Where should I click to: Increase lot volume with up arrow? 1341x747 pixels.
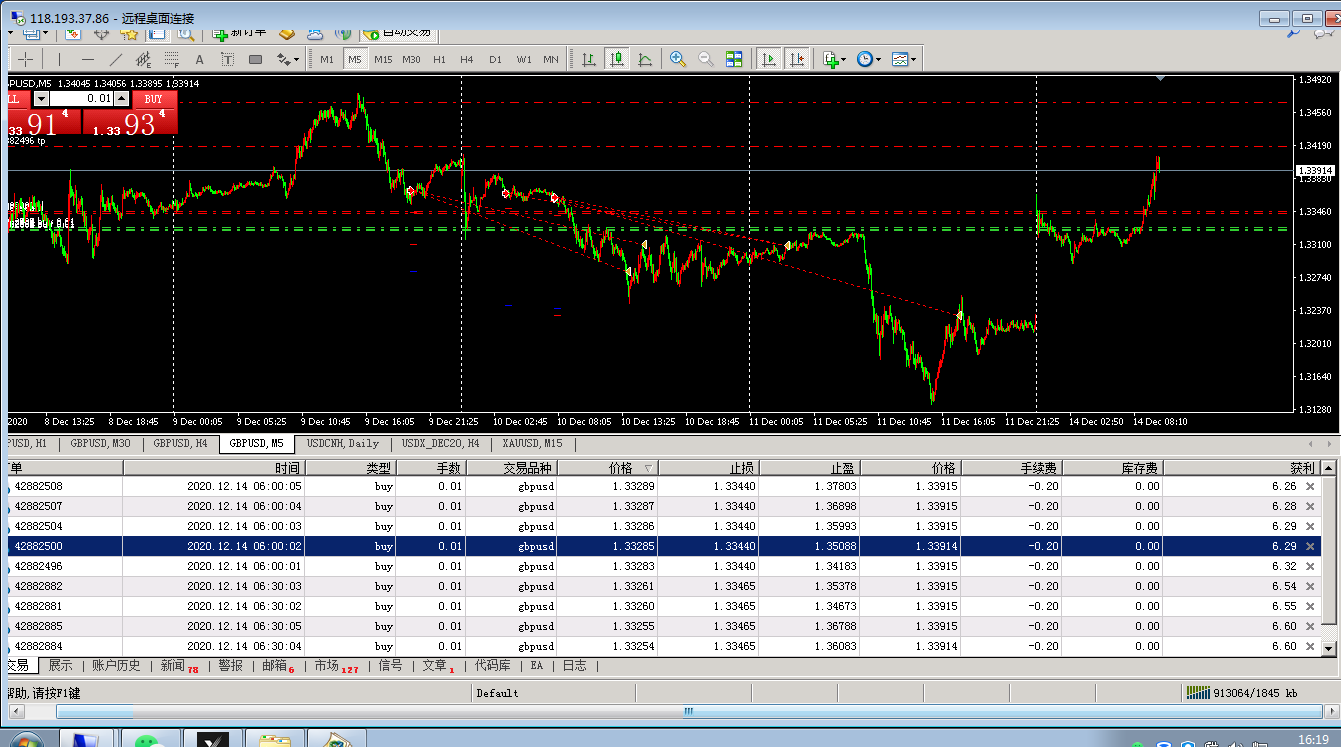point(122,99)
